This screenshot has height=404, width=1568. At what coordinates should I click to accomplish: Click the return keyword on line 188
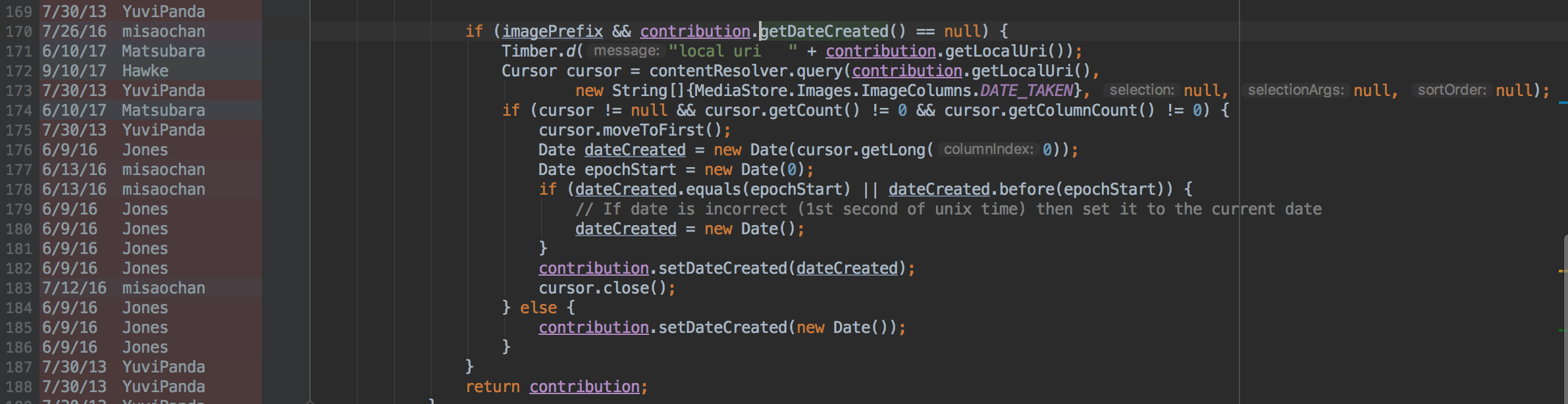[492, 386]
